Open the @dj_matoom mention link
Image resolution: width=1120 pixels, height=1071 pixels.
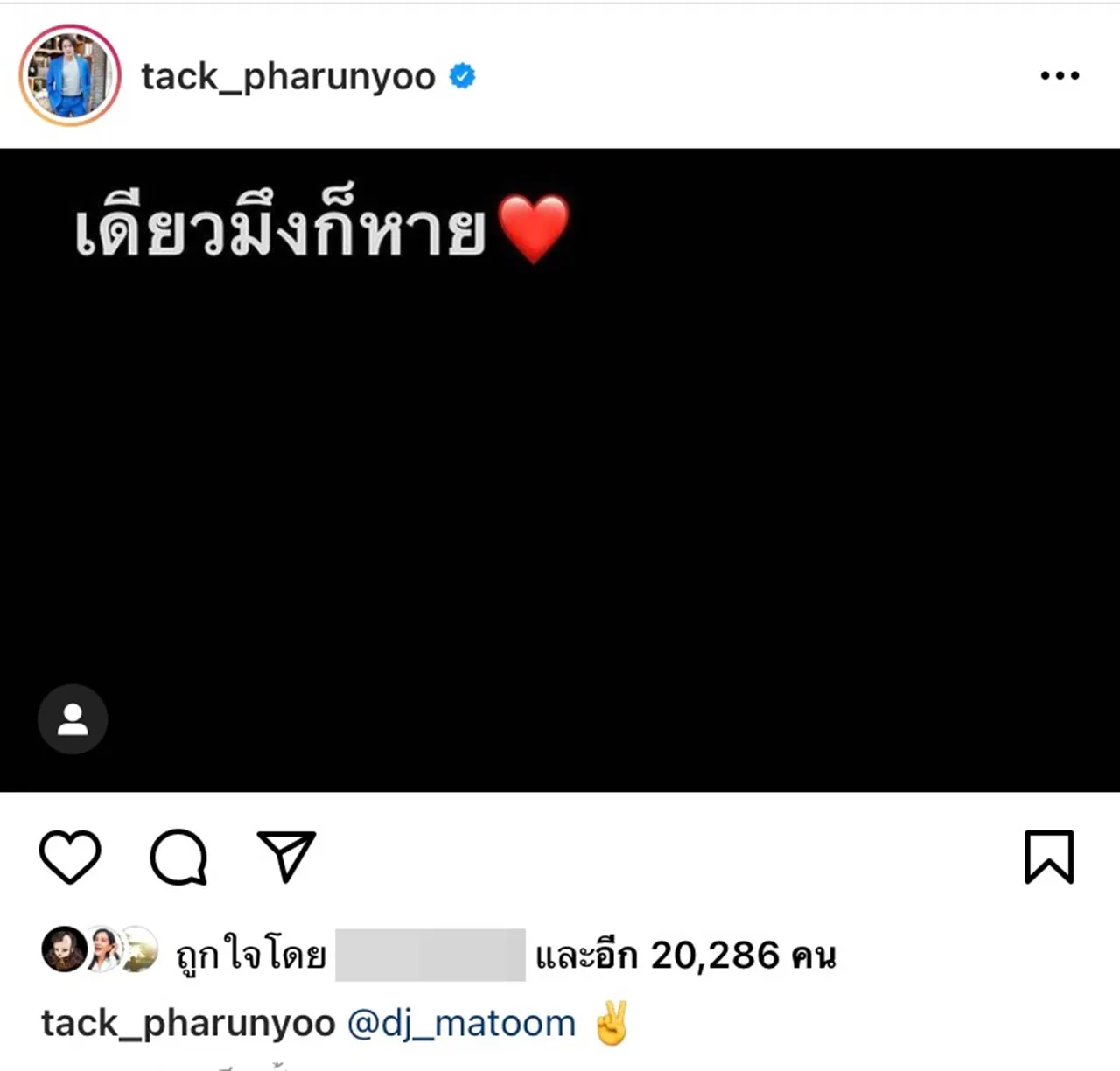pyautogui.click(x=462, y=1024)
